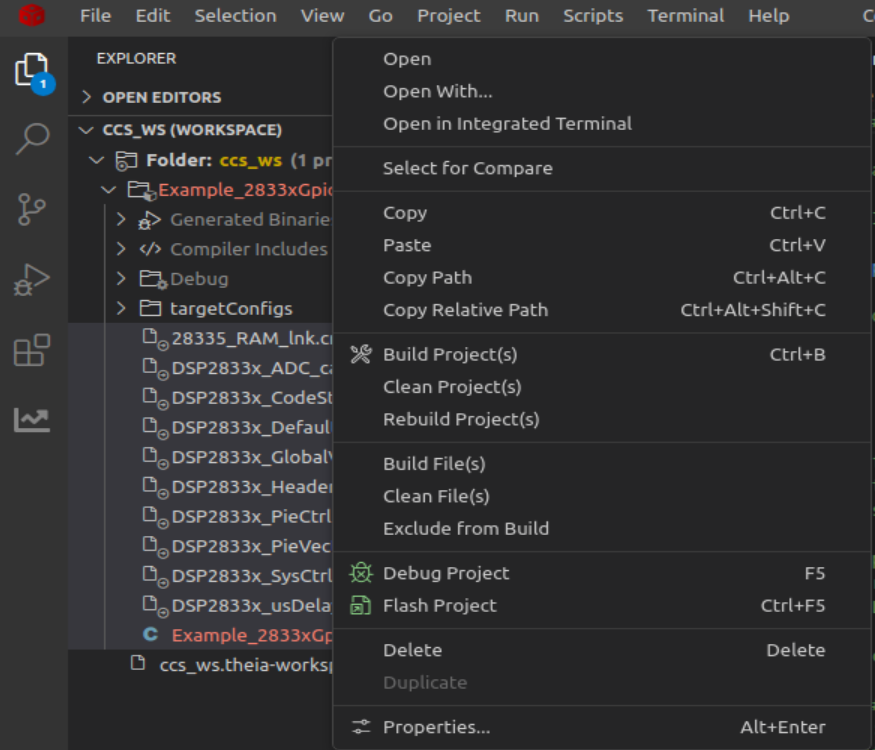875x750 pixels.
Task: Open the Project menu
Action: (x=449, y=16)
